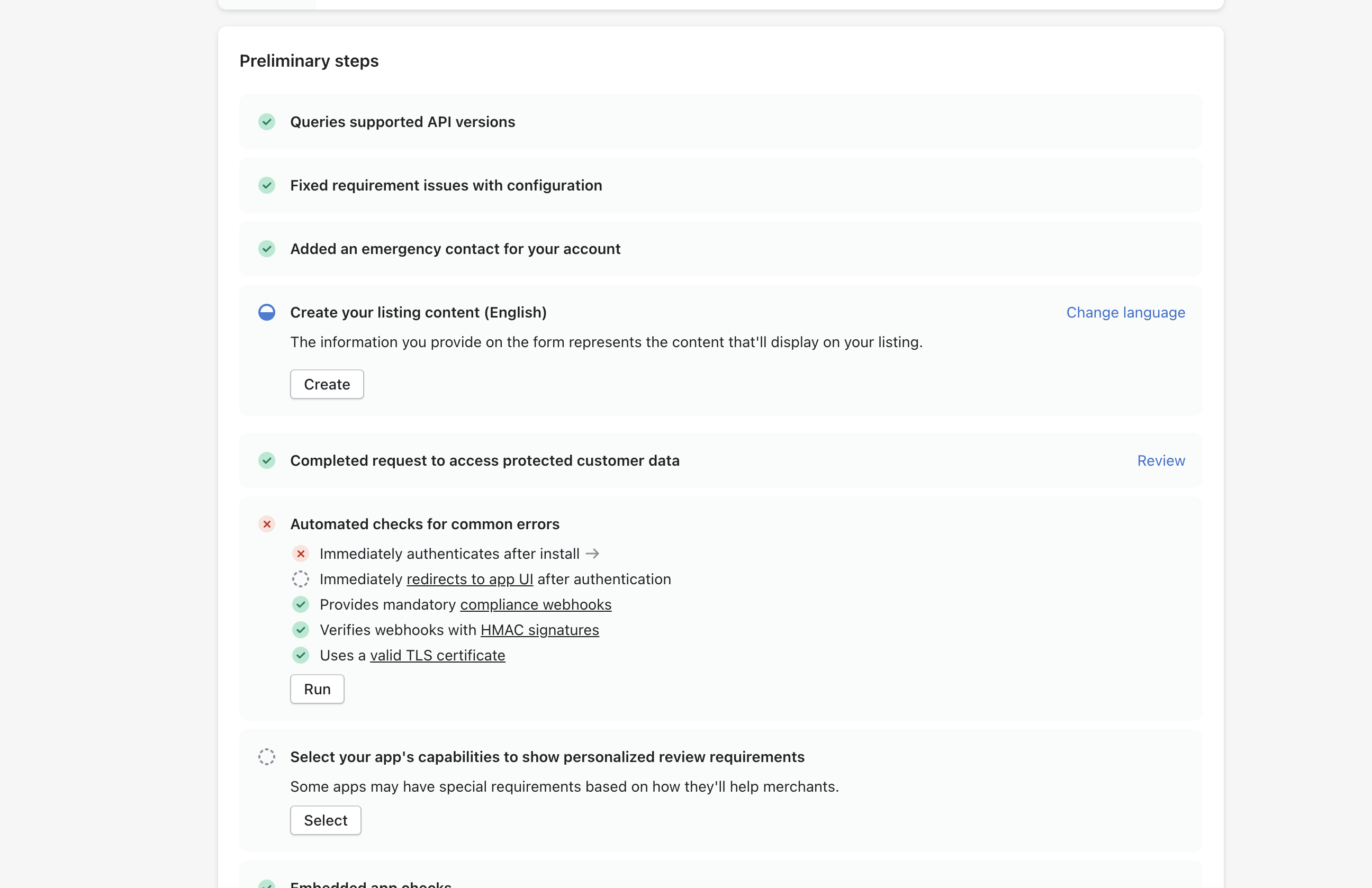Click dashed circle beside redirects to app UI
The width and height of the screenshot is (1372, 888).
300,578
